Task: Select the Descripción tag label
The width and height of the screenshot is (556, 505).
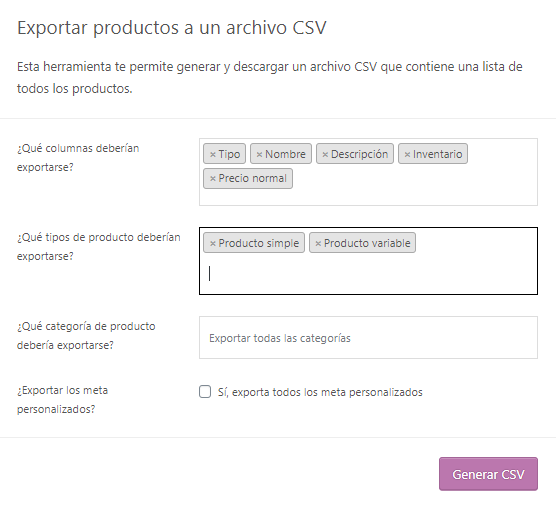Action: point(359,154)
